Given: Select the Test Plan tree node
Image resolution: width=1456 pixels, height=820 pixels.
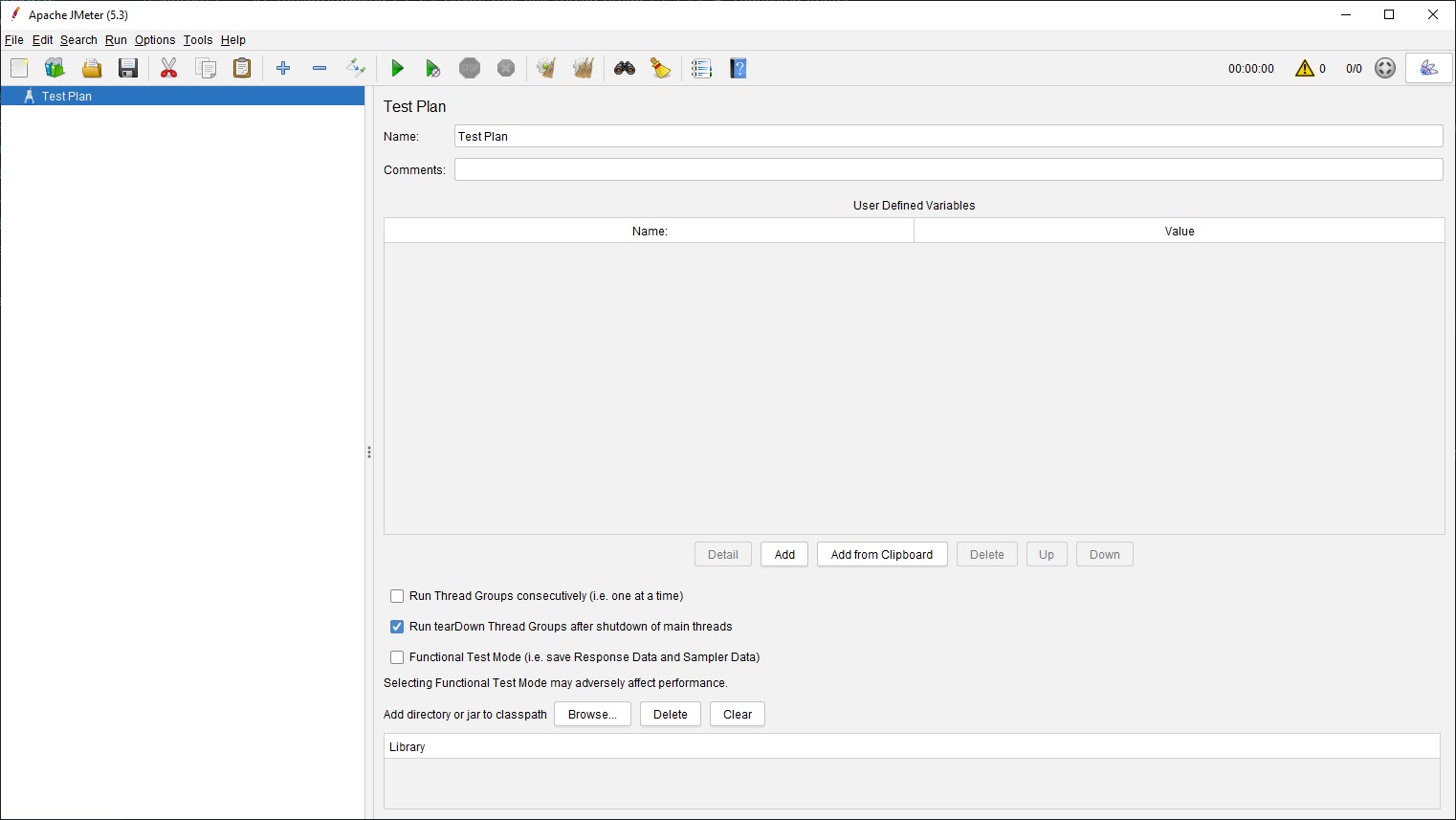Looking at the screenshot, I should tap(182, 96).
